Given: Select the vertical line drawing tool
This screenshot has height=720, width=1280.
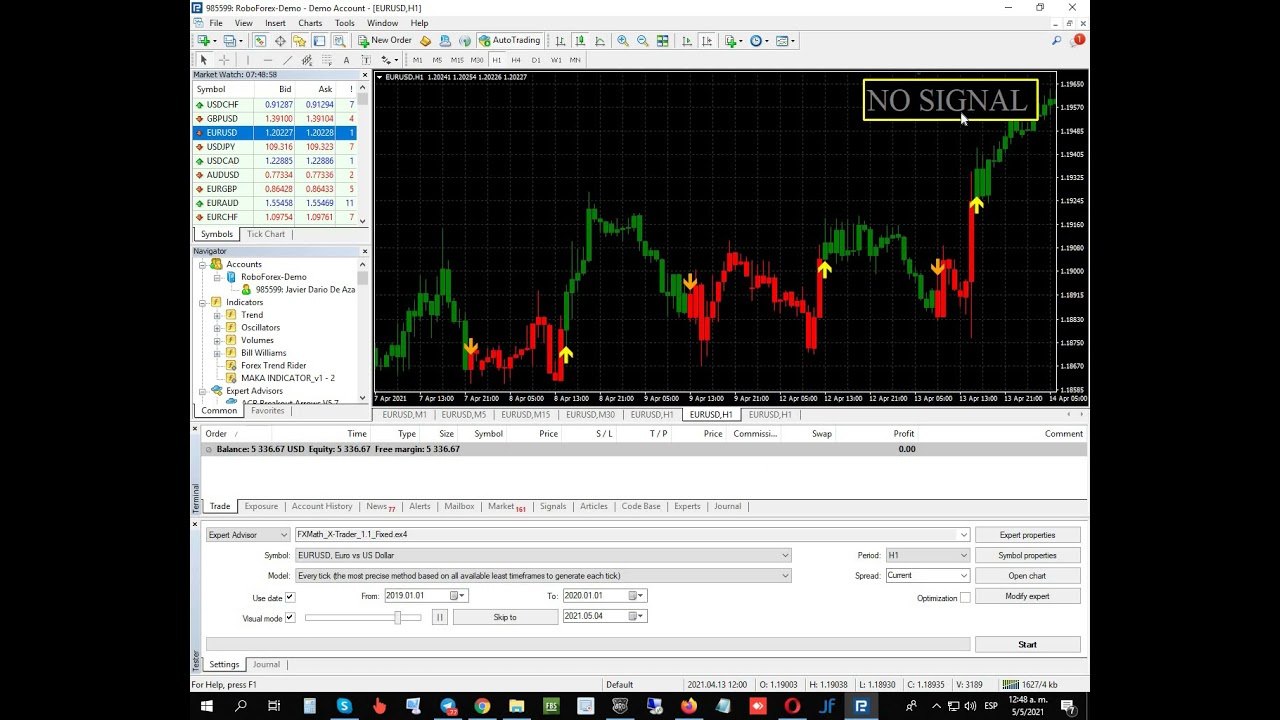Looking at the screenshot, I should click(x=248, y=60).
